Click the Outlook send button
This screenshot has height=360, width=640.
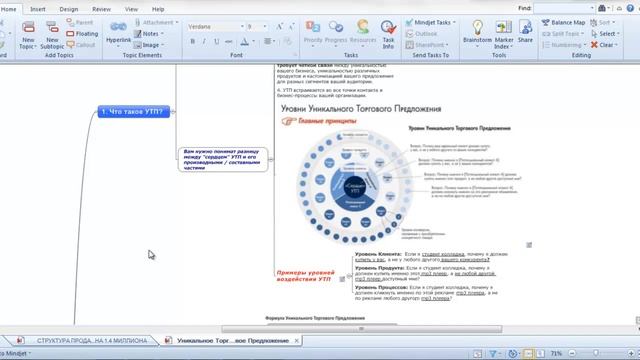click(421, 34)
